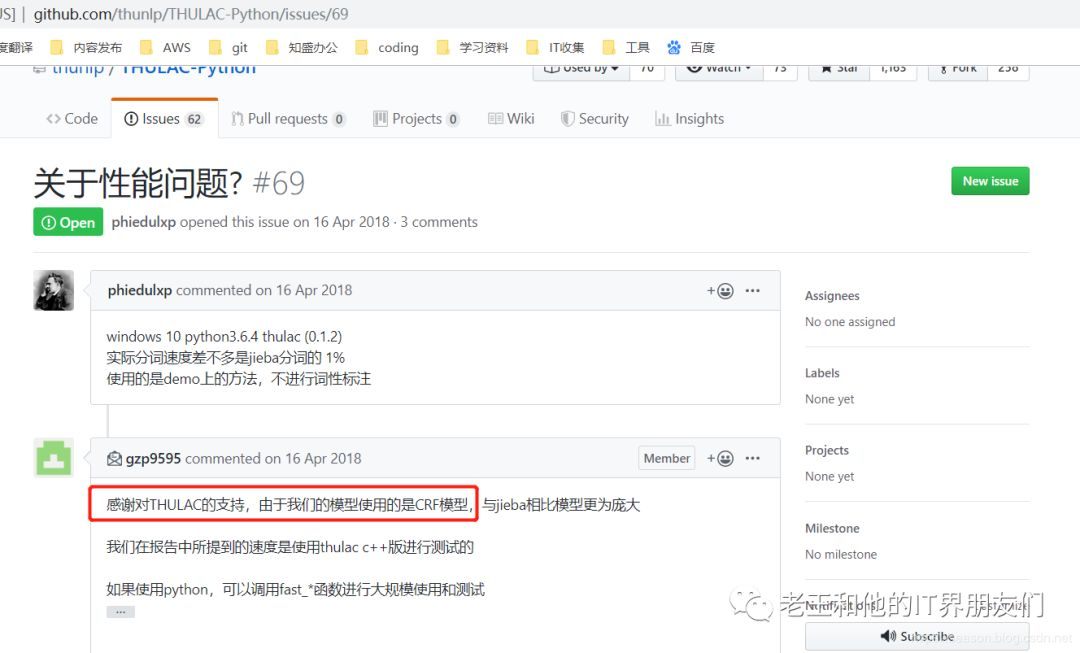This screenshot has height=653, width=1080.
Task: Open gzp9595 author link in second comment
Action: (153, 458)
